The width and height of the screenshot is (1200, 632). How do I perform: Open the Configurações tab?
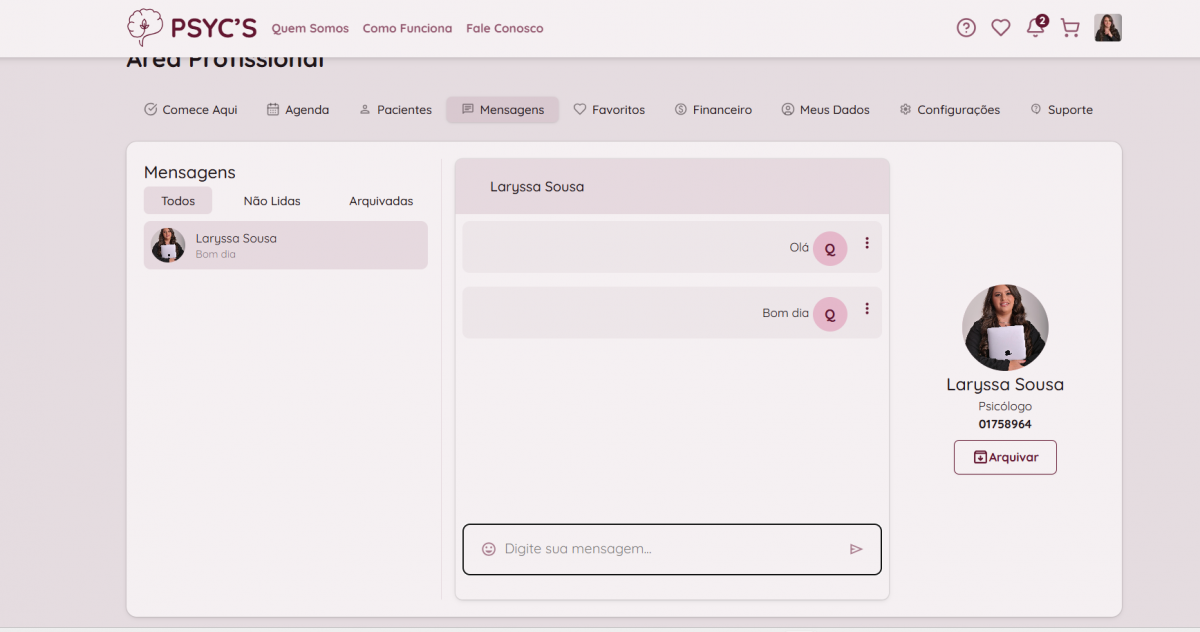pos(949,110)
